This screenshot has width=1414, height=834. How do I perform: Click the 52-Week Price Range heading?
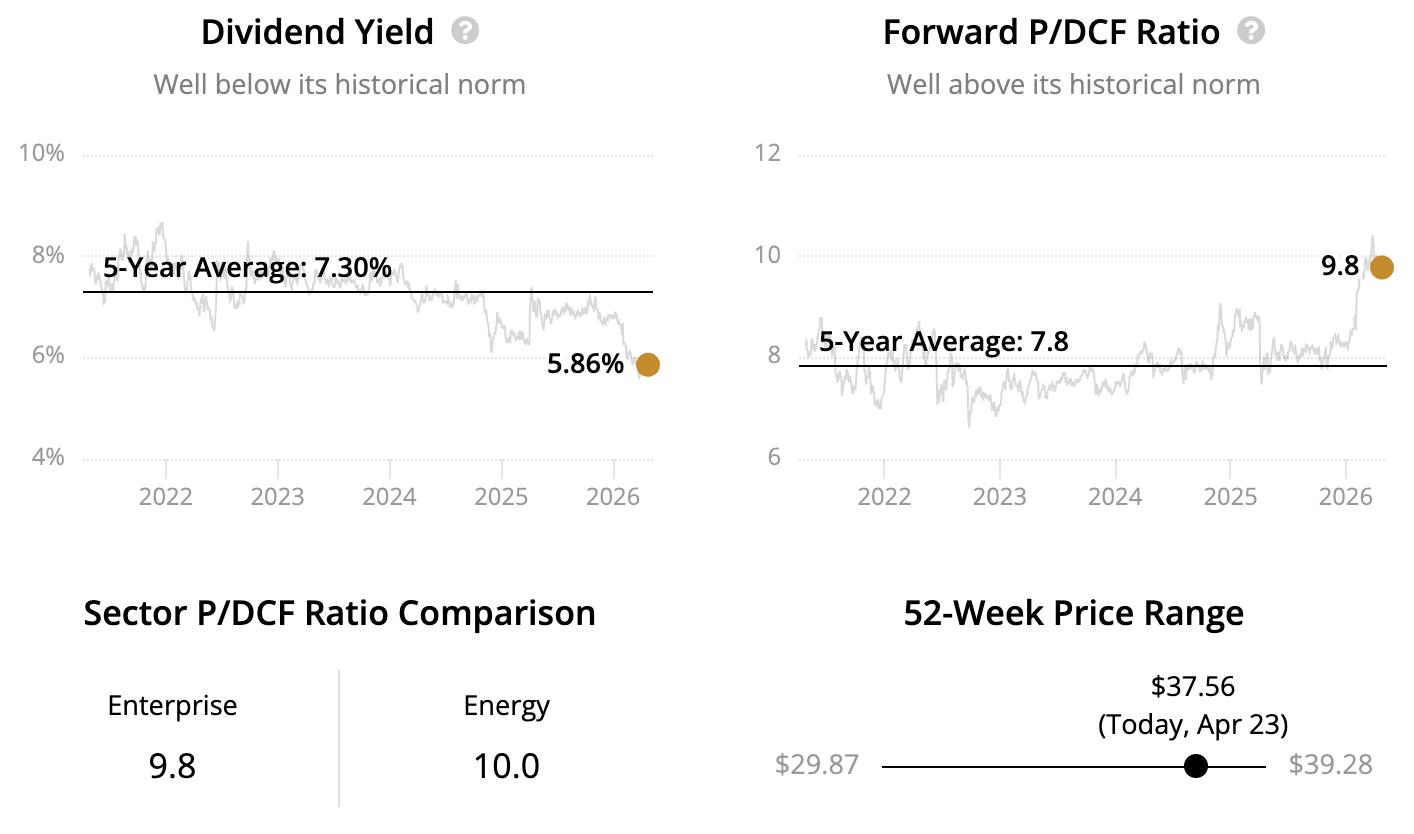pos(1073,612)
